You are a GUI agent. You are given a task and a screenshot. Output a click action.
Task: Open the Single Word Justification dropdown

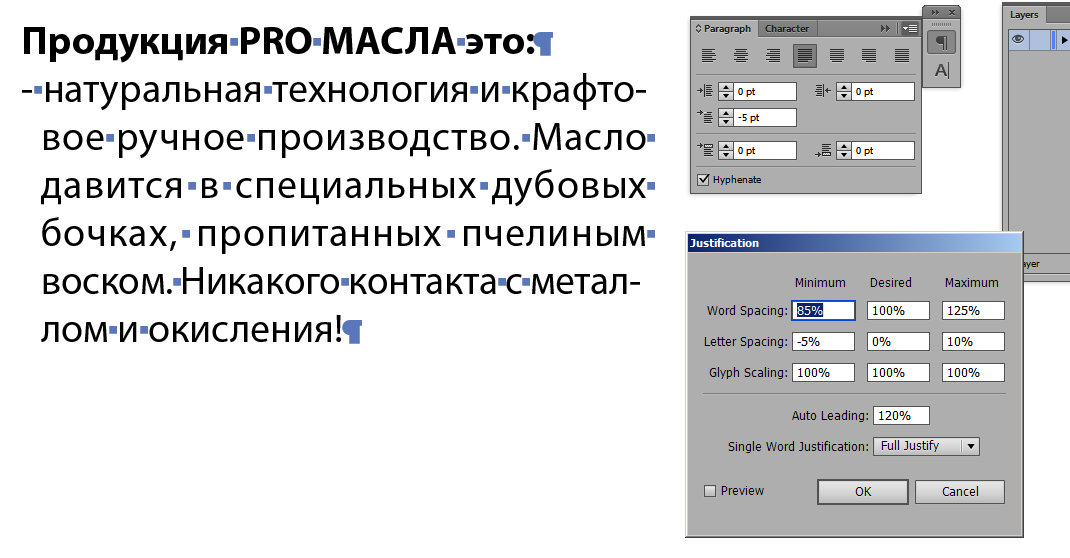coord(926,446)
